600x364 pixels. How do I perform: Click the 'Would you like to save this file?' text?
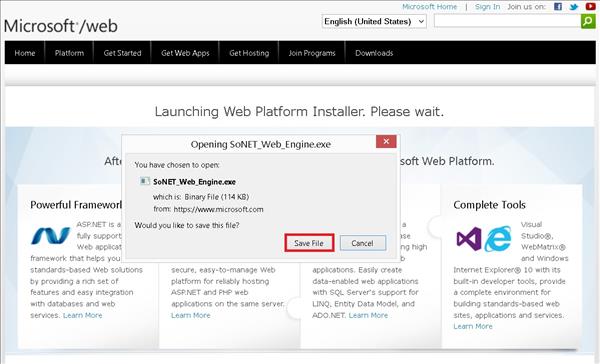[187, 225]
